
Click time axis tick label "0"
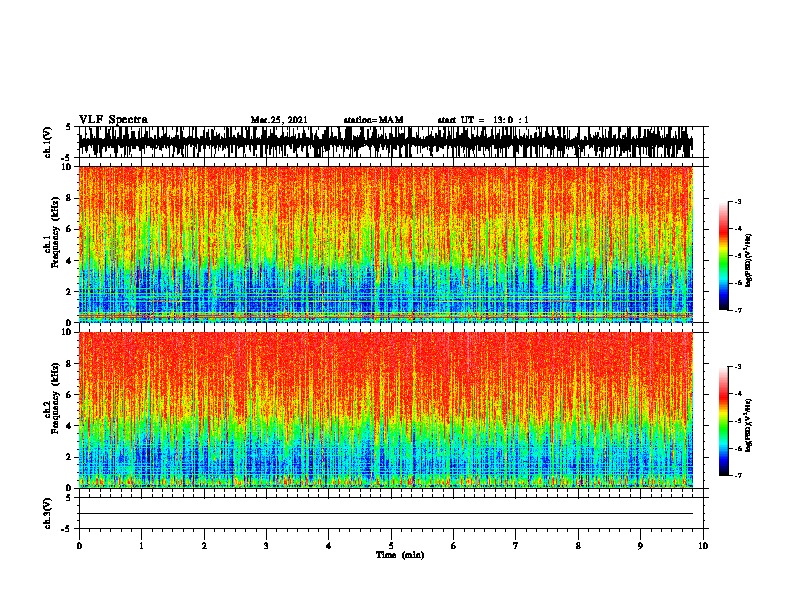pos(79,546)
